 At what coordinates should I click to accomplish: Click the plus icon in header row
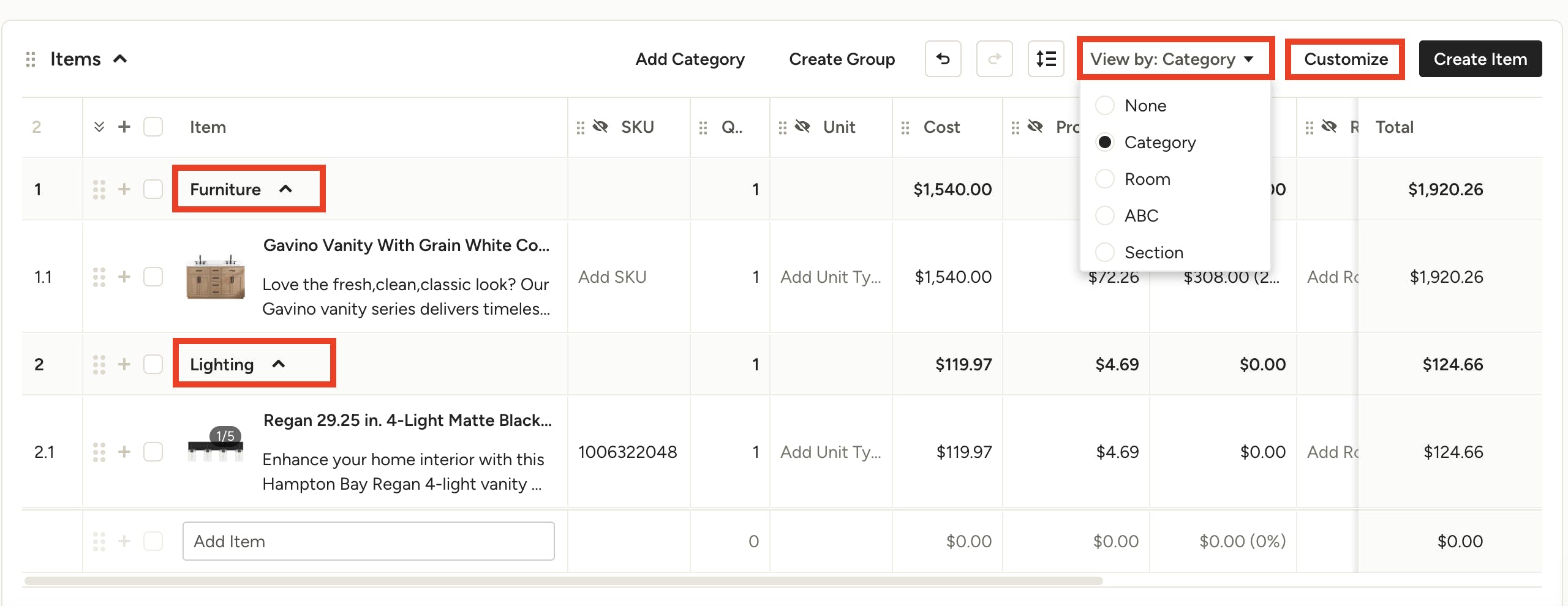click(124, 127)
